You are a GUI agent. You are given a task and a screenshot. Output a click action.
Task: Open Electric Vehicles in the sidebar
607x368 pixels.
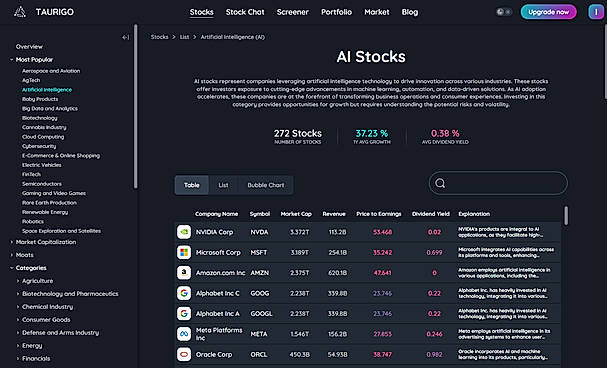tap(41, 165)
